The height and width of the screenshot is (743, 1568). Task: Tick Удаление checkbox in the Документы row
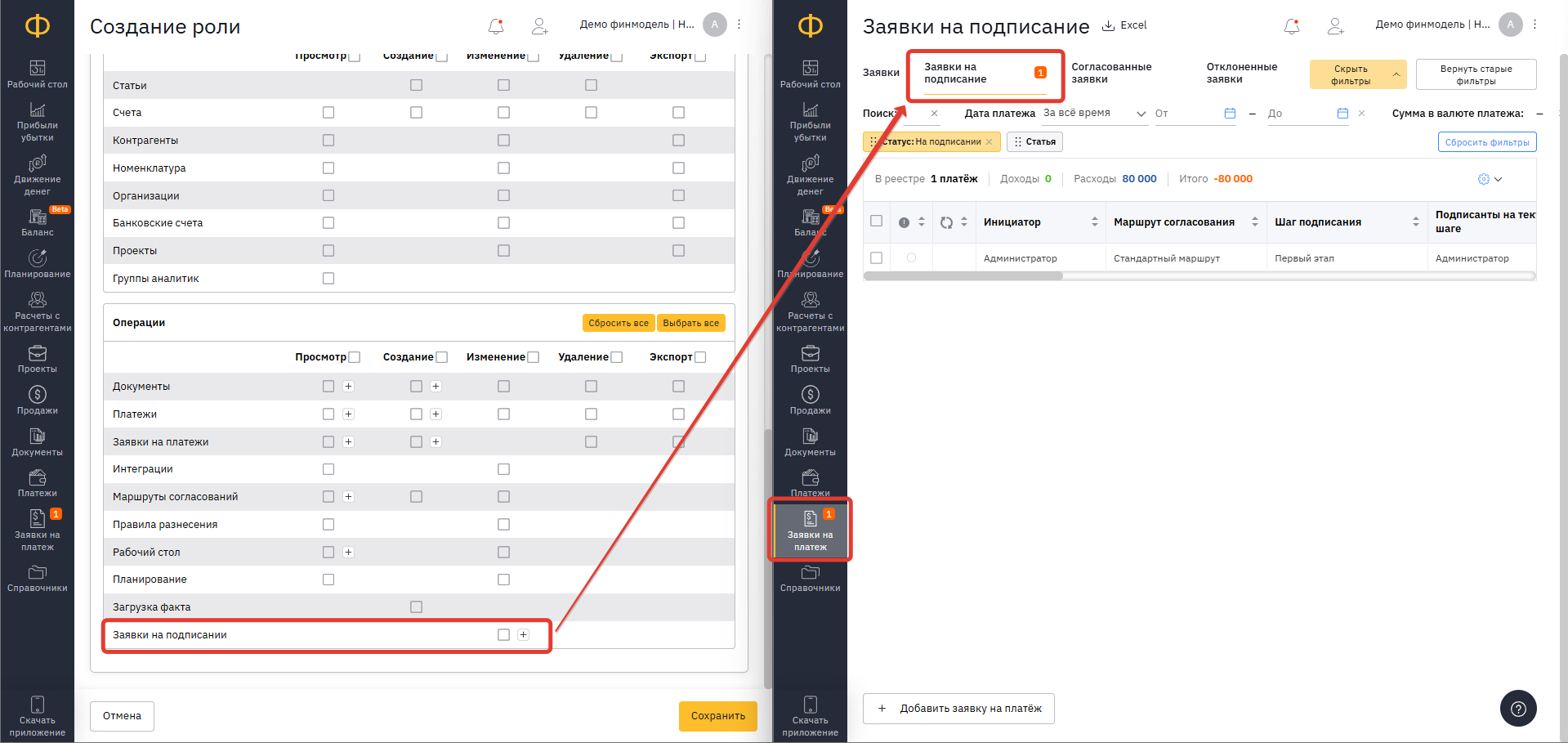click(592, 387)
